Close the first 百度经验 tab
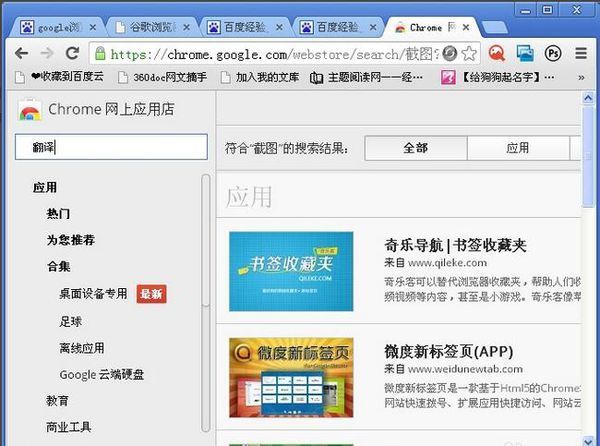This screenshot has height=446, width=600. (x=279, y=28)
